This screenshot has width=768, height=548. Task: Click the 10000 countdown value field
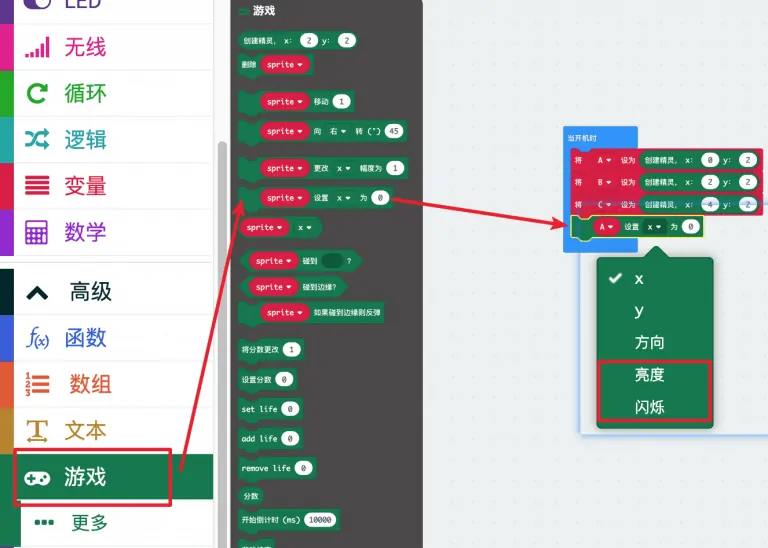(320, 520)
